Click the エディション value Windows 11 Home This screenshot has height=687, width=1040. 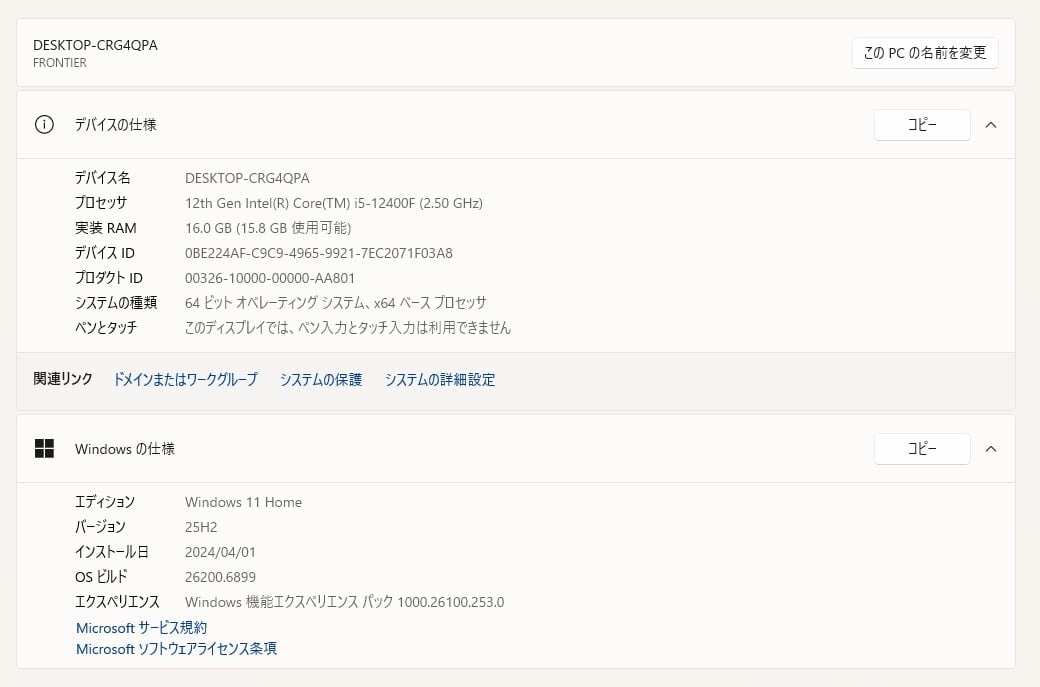[243, 503]
